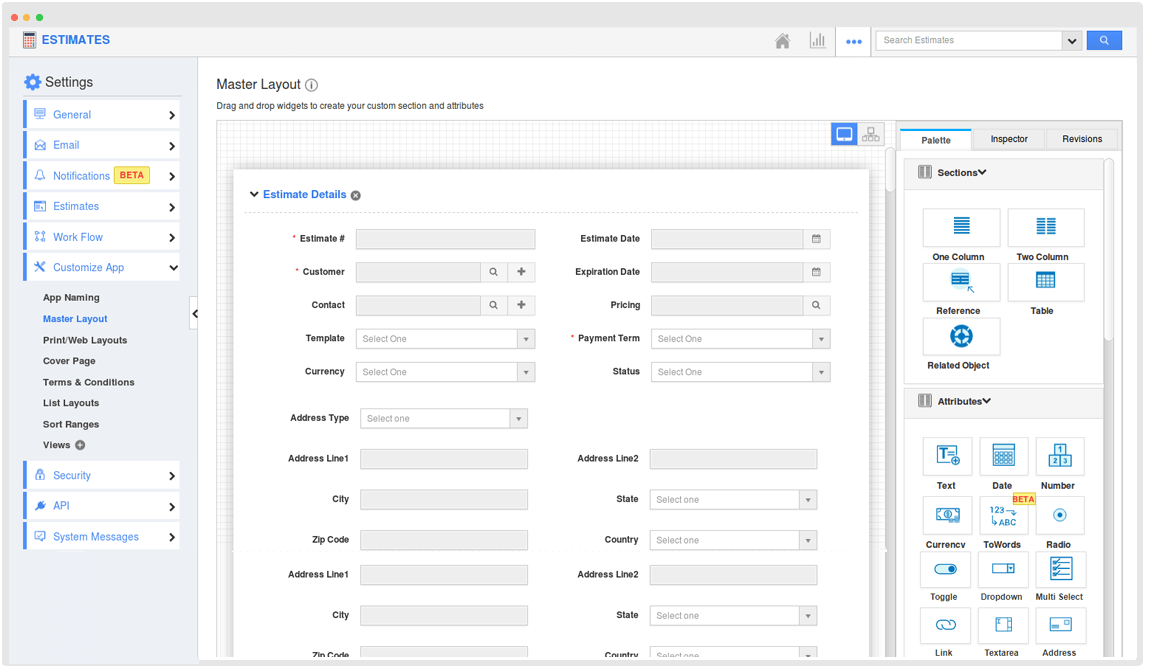Select the Reference section widget
Image resolution: width=1150 pixels, height=670 pixels.
(x=961, y=282)
